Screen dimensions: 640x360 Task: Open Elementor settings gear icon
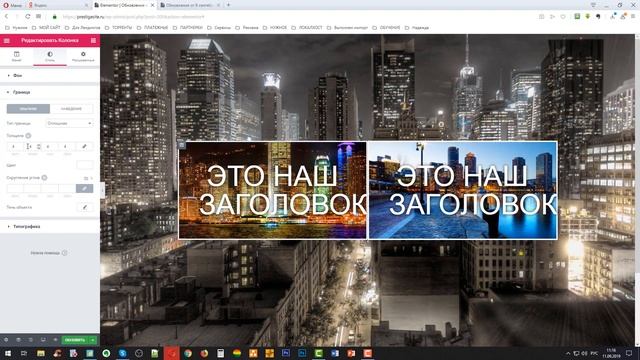pyautogui.click(x=6, y=340)
